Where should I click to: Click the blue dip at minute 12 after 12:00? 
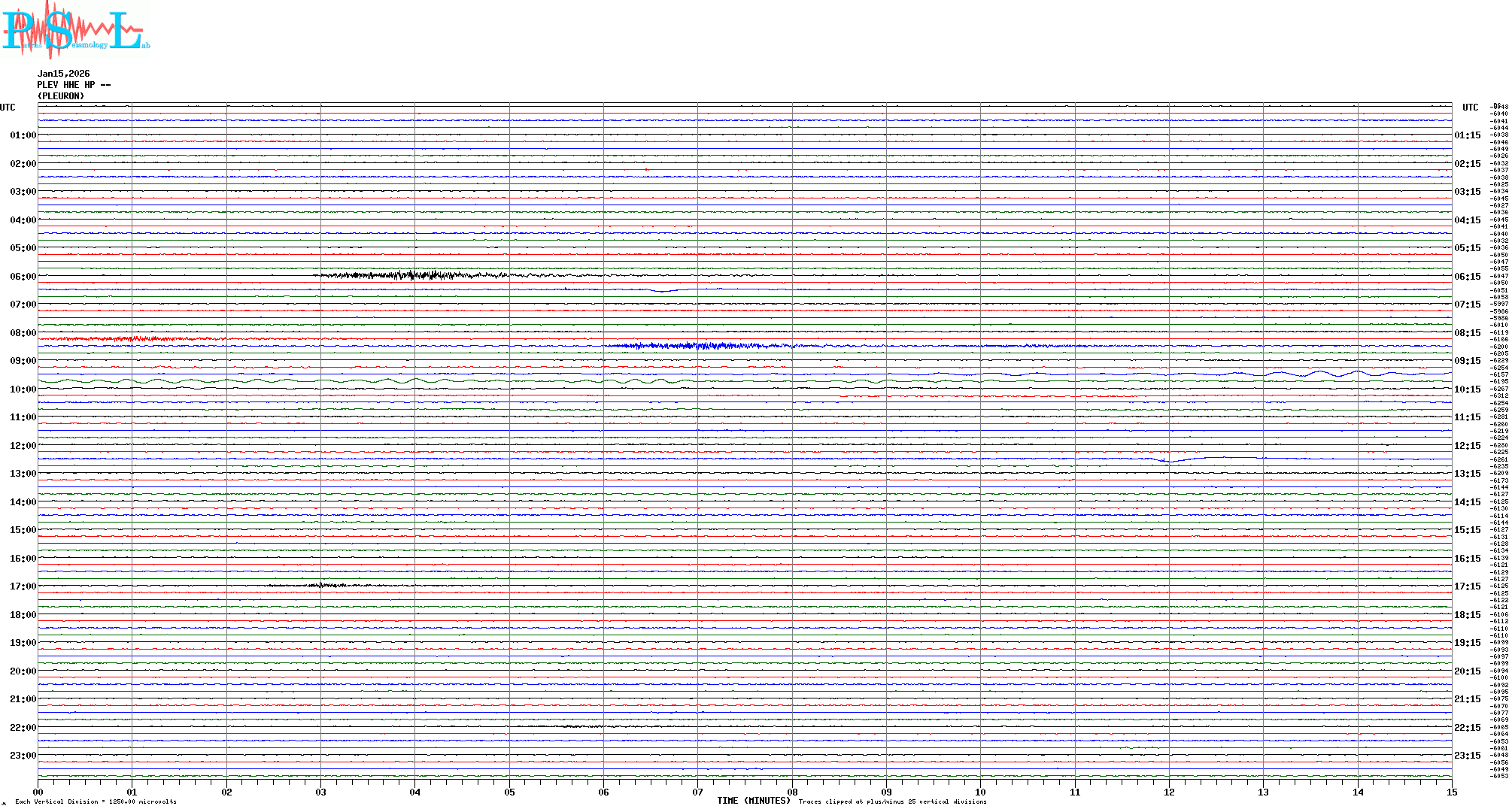coord(1168,460)
